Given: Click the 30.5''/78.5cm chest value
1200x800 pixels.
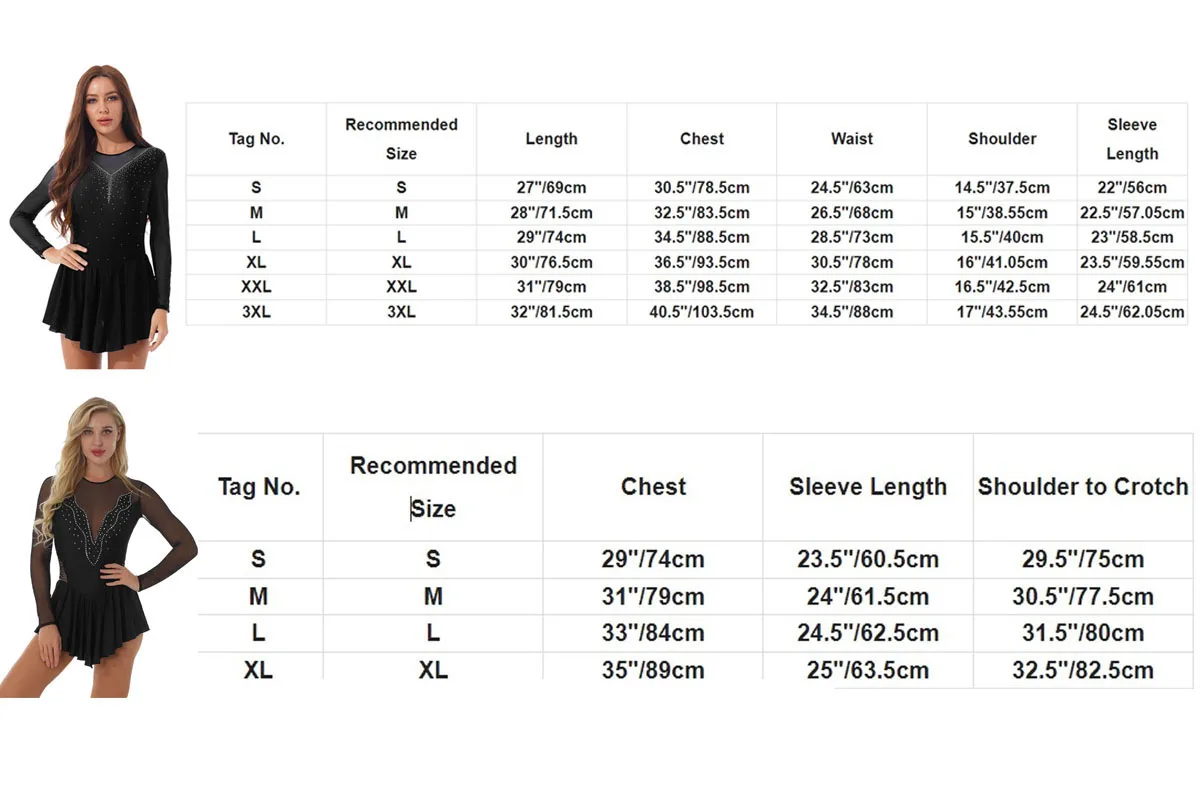Looking at the screenshot, I should tap(701, 188).
